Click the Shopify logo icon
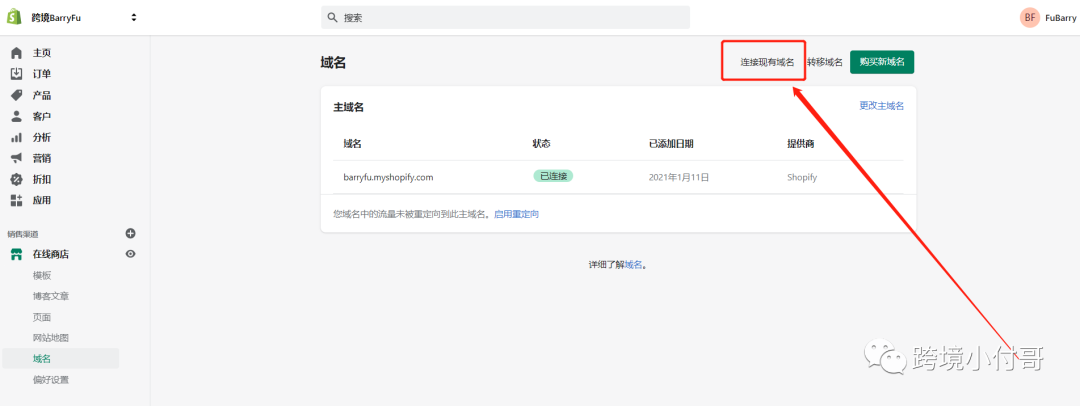 click(x=15, y=17)
